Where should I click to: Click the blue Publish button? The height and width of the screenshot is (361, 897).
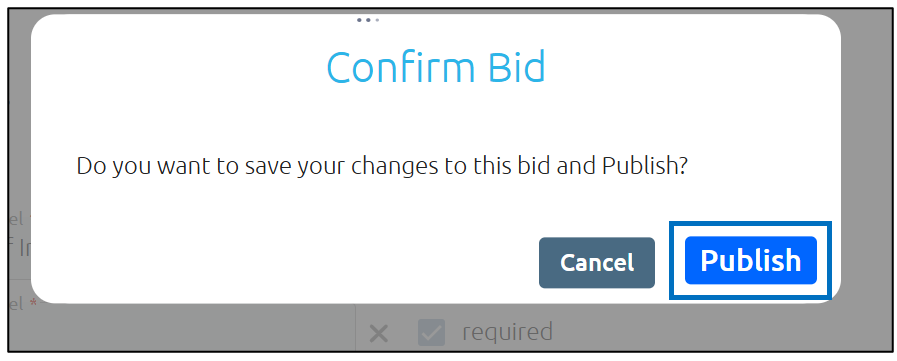coord(751,260)
